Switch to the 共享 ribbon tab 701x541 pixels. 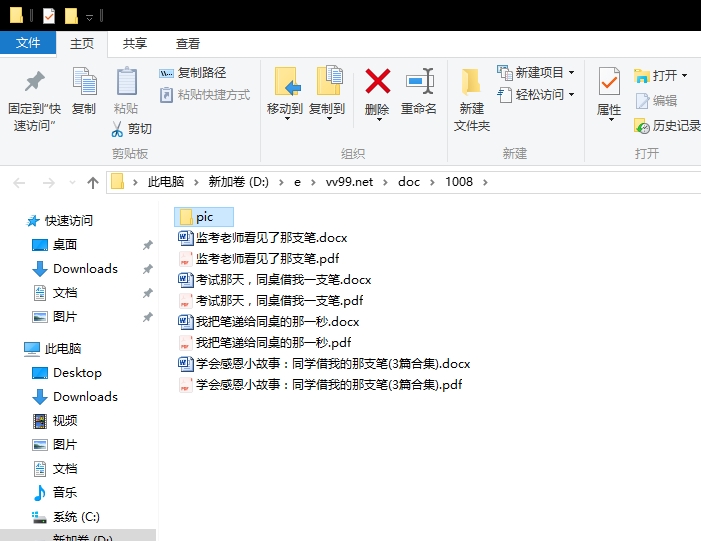135,44
